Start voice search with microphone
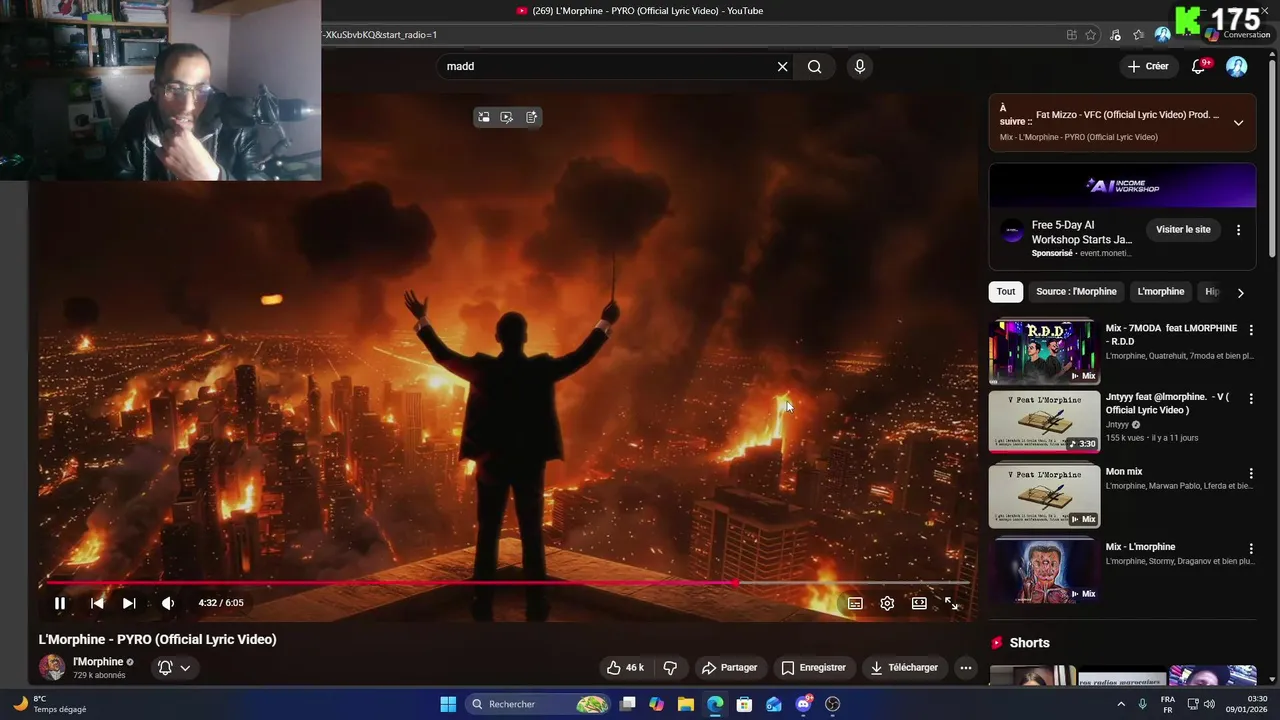 click(859, 66)
